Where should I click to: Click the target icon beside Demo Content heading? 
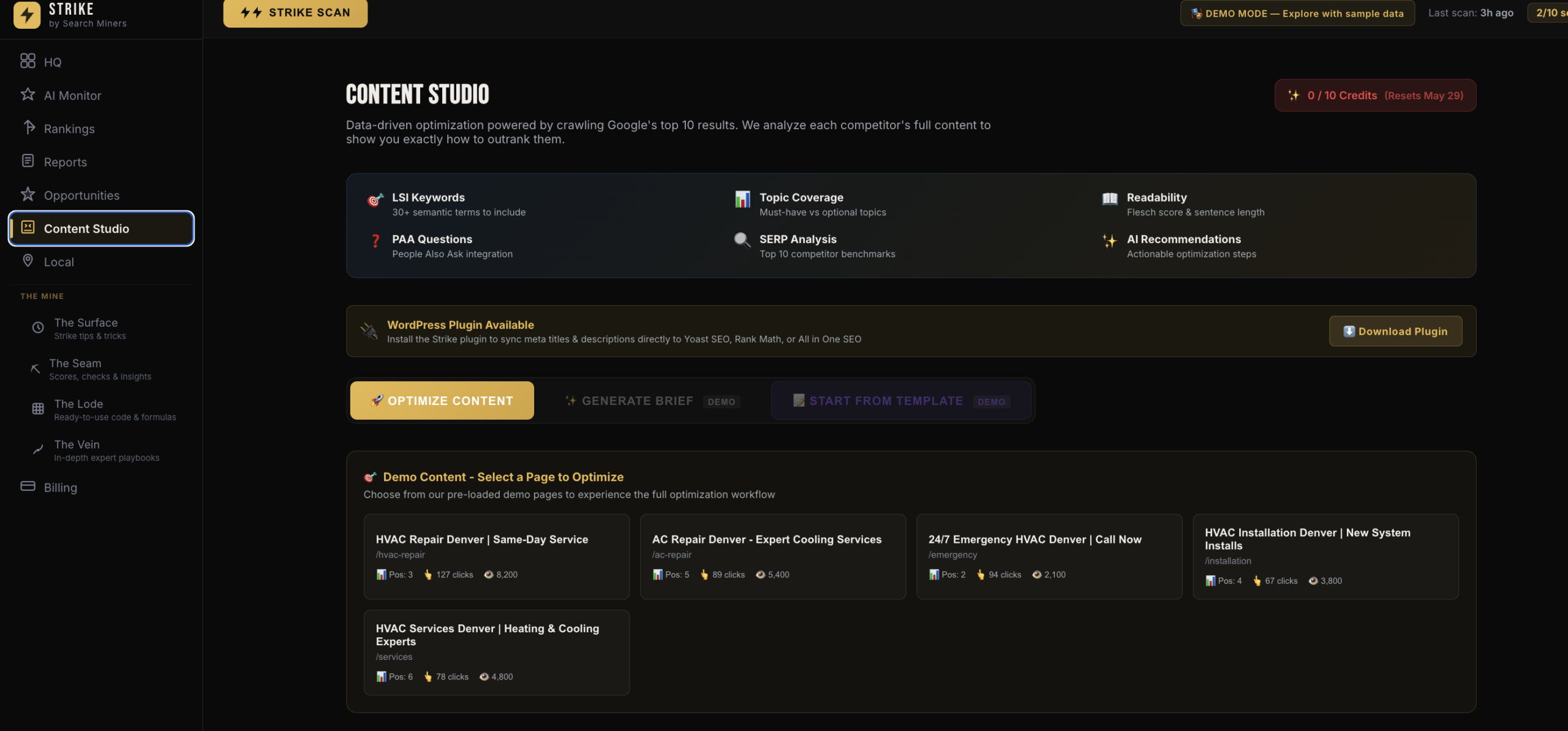370,477
